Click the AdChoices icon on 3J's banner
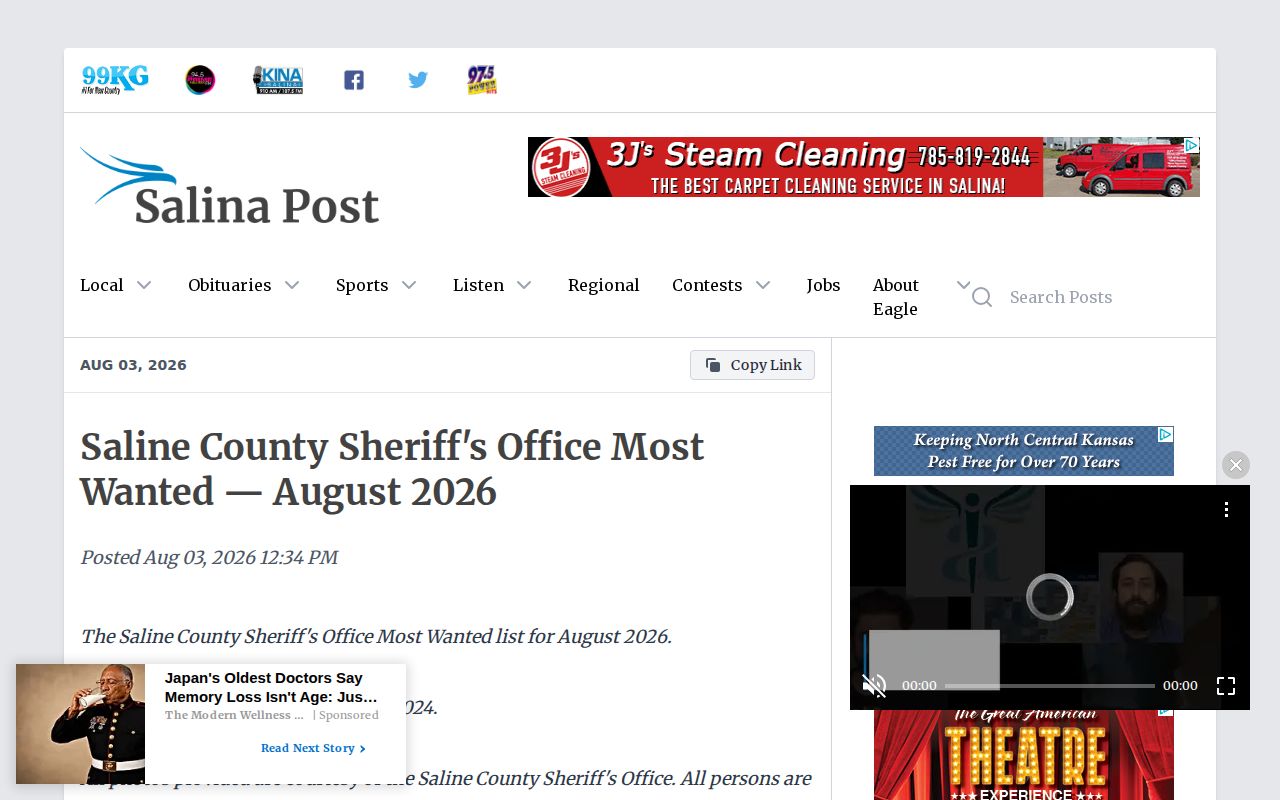This screenshot has width=1280, height=800. [x=1192, y=145]
